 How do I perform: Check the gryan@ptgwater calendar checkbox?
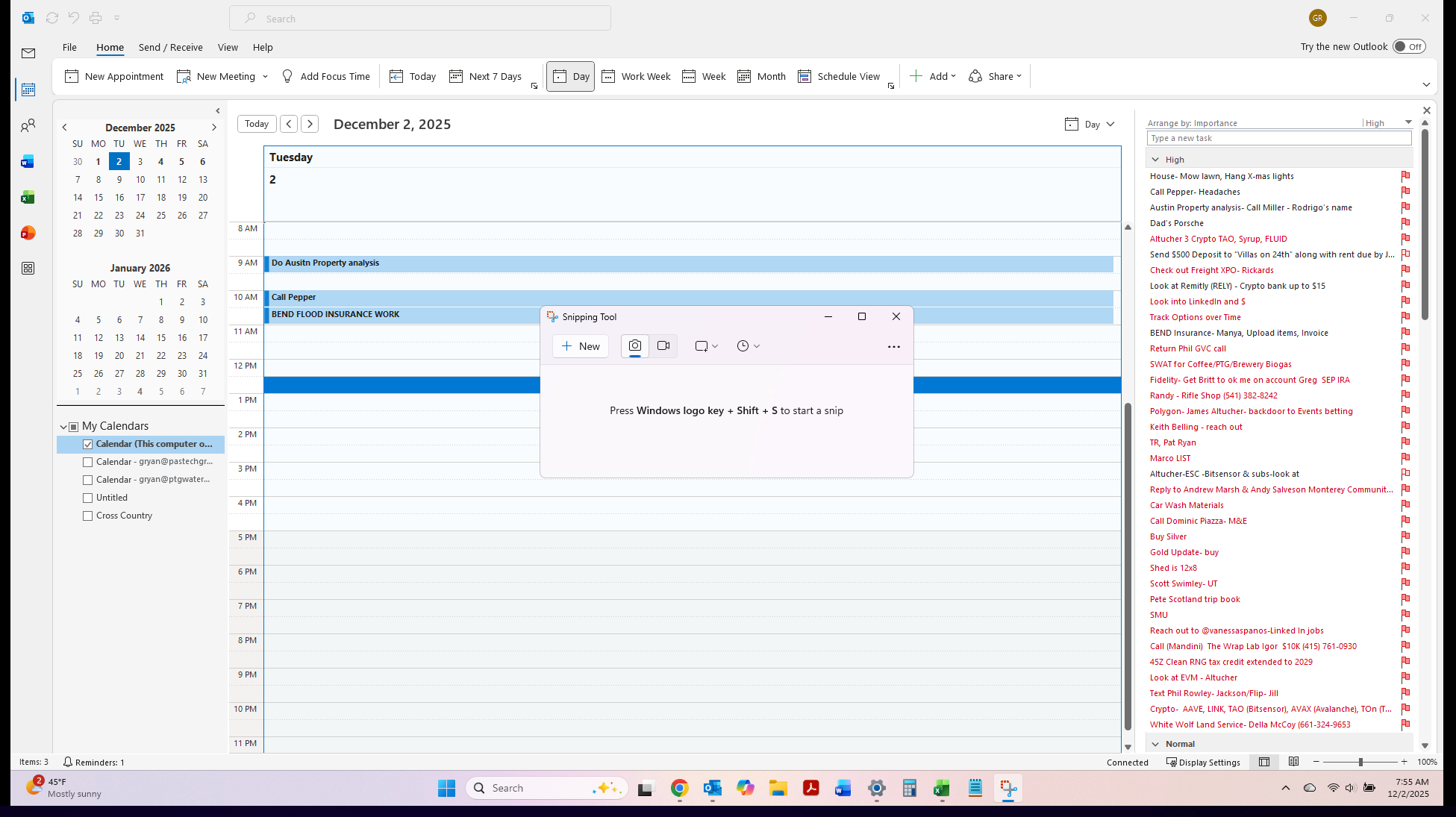(88, 480)
